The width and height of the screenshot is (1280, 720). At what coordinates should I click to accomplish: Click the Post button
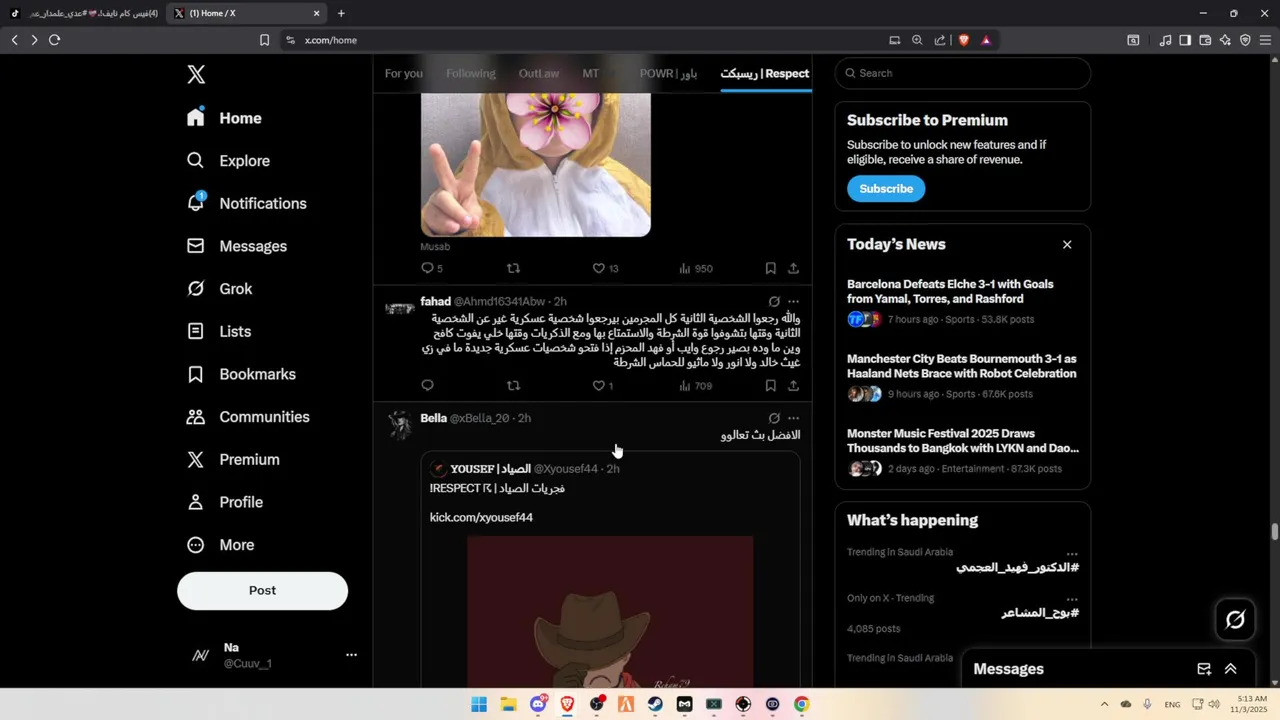(262, 591)
